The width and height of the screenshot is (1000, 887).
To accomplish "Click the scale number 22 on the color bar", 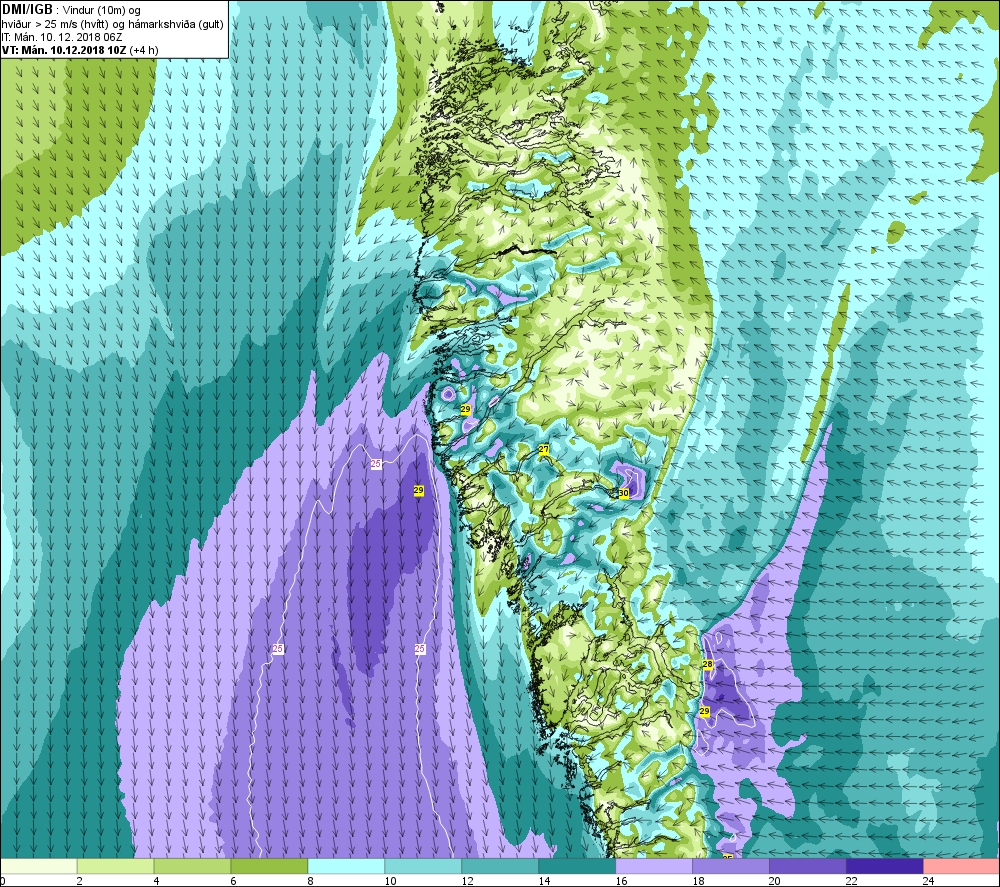I will 852,881.
